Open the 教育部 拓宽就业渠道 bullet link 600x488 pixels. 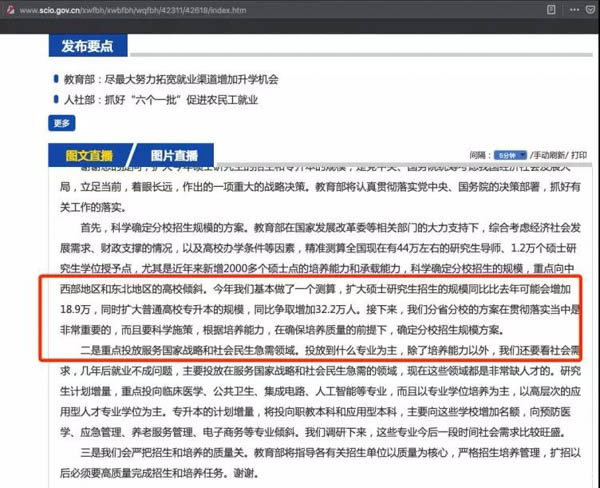tap(171, 79)
